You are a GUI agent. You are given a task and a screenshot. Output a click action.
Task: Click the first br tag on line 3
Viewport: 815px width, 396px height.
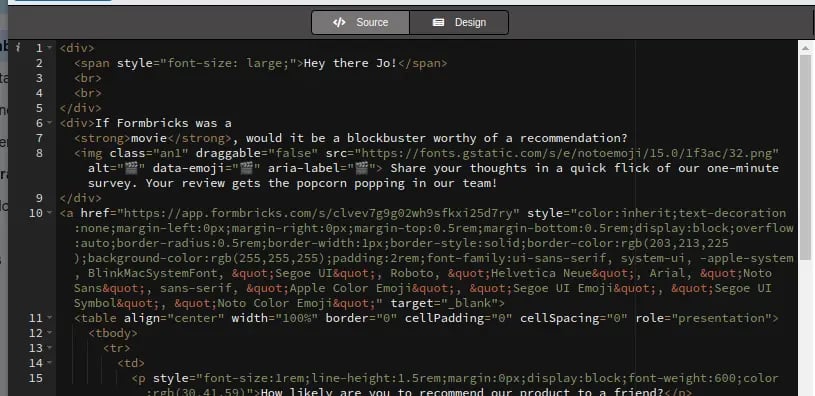coord(88,78)
